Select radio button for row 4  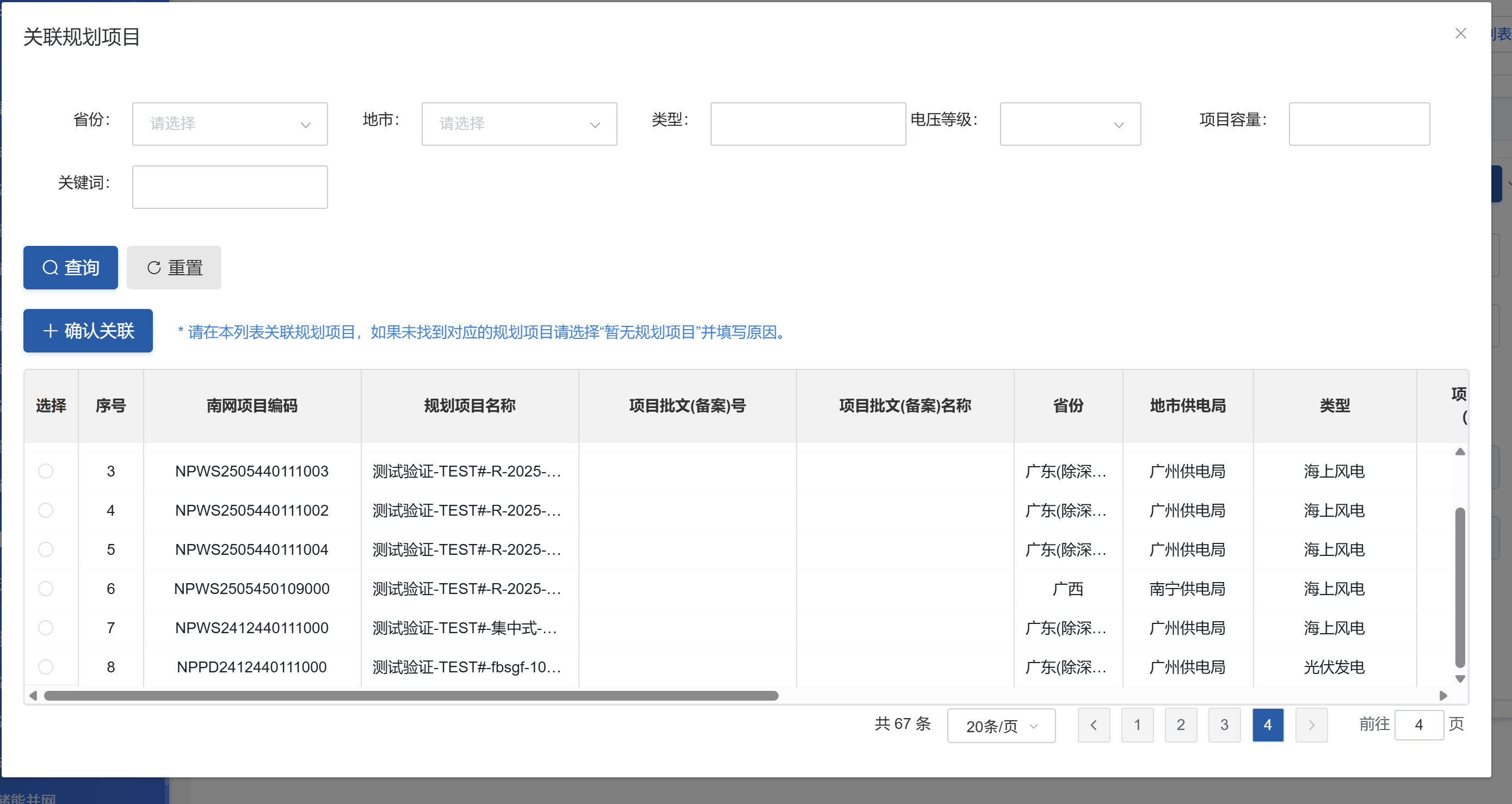(46, 511)
